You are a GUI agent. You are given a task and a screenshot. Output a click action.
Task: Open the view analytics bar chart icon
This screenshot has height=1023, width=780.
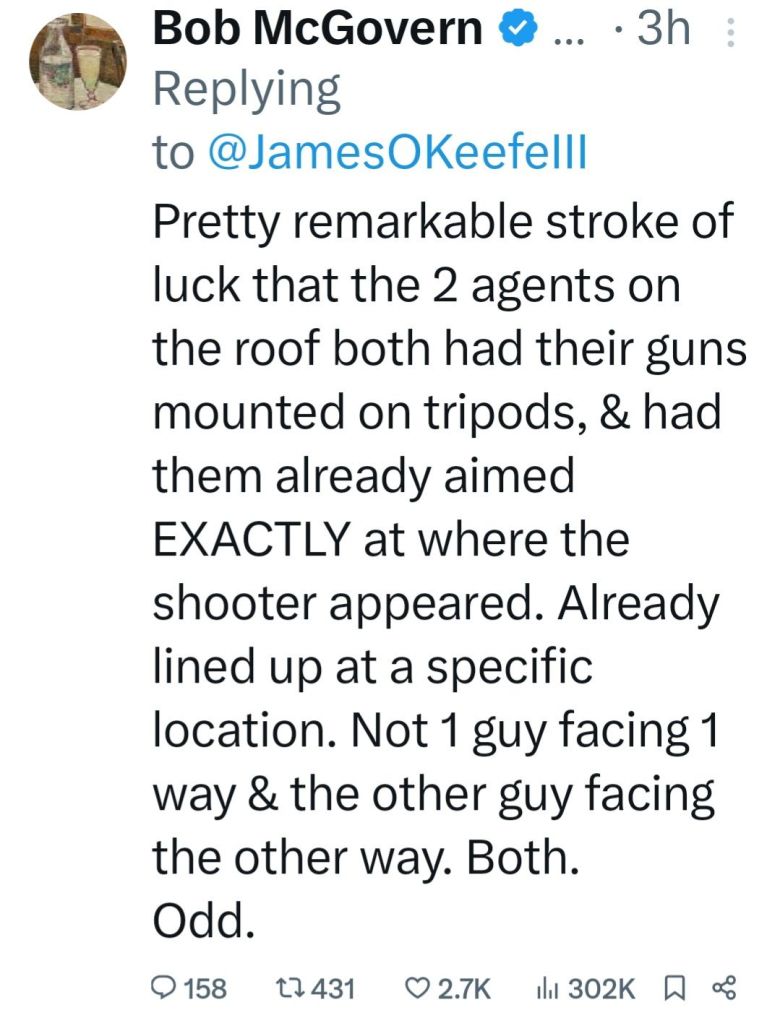click(x=549, y=988)
